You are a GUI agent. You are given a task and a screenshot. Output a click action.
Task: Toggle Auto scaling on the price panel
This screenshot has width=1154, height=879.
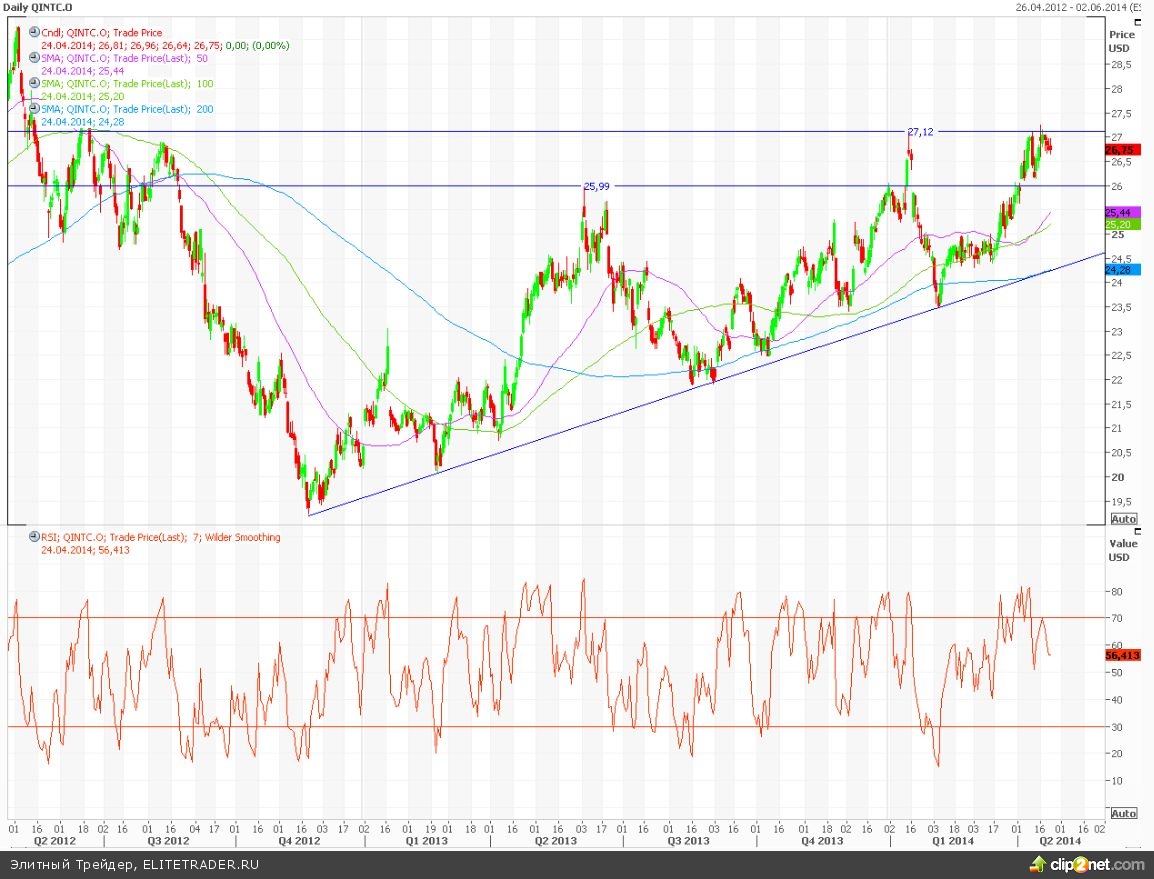click(x=1123, y=519)
